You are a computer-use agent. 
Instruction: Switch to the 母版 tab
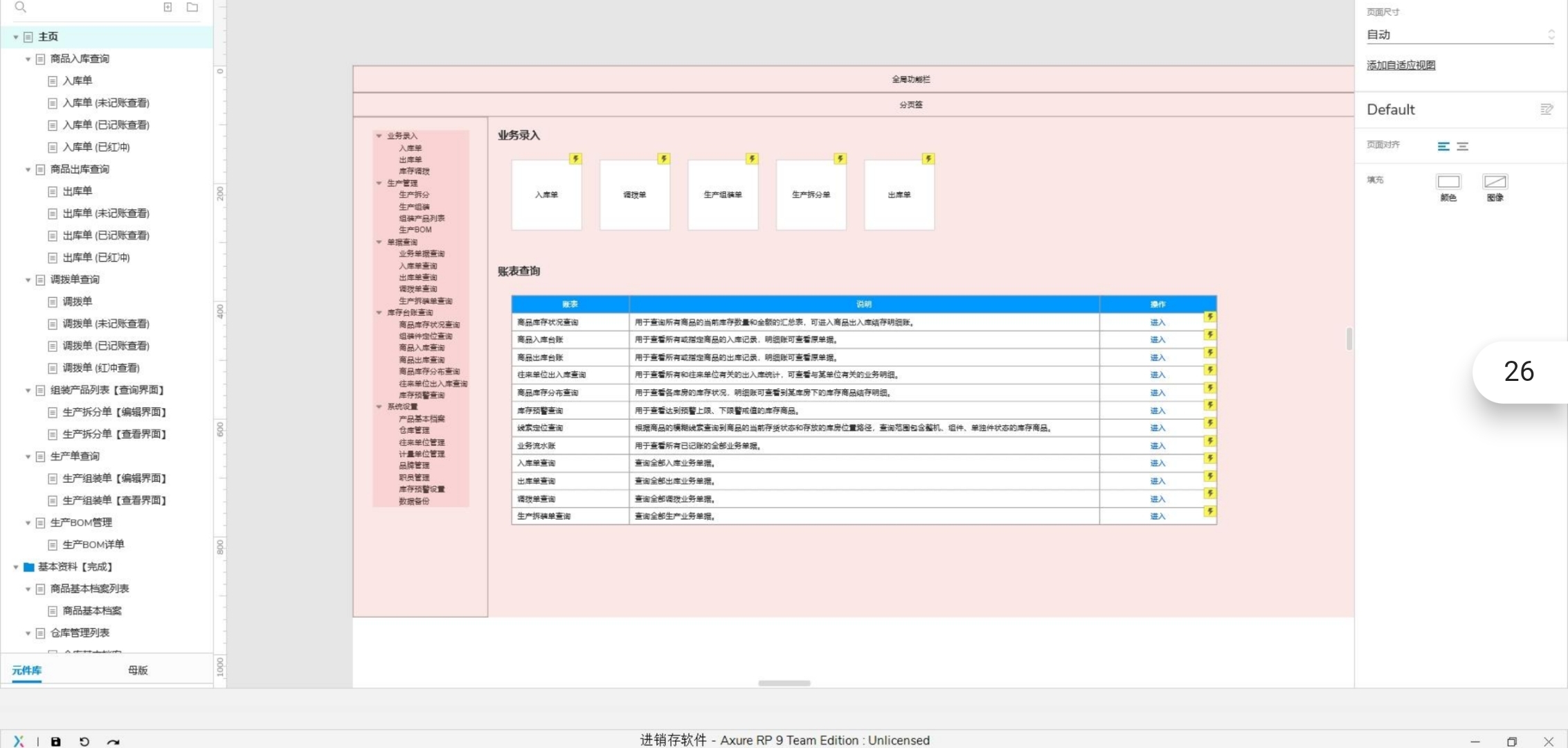pyautogui.click(x=138, y=670)
